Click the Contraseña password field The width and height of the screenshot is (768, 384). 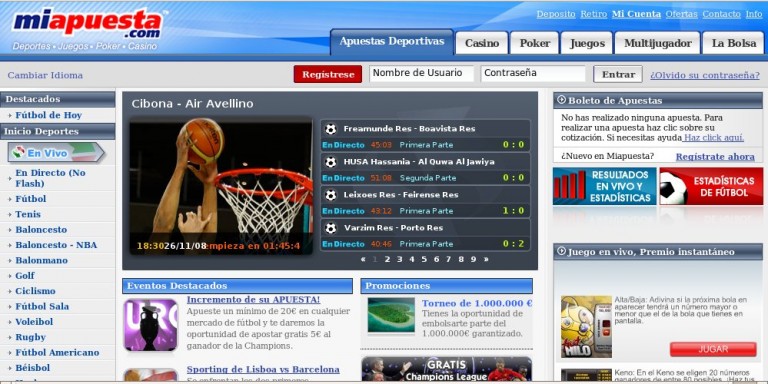pos(533,73)
